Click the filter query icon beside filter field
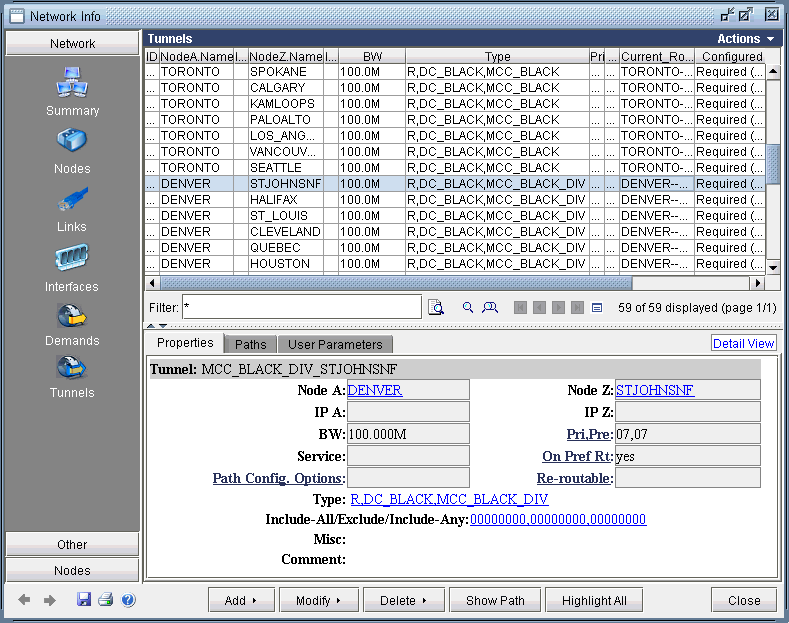 click(x=436, y=307)
